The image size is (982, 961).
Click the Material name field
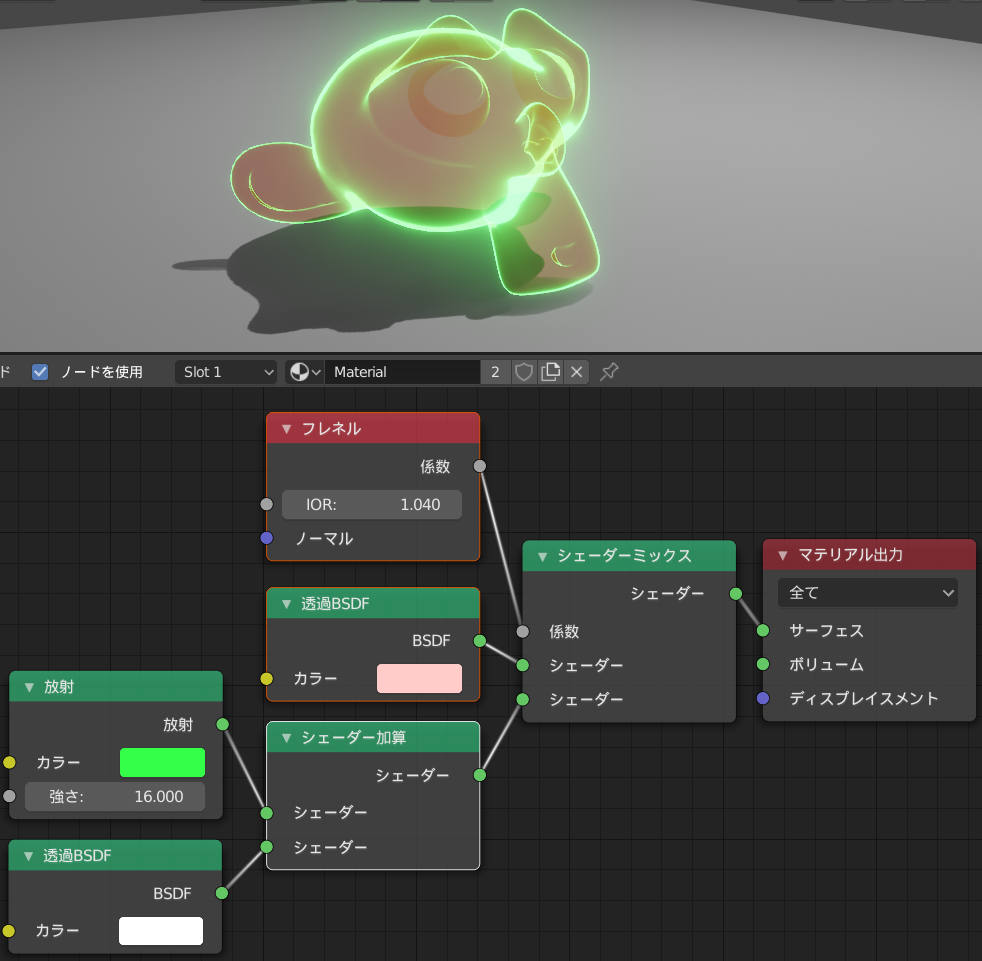coord(402,372)
